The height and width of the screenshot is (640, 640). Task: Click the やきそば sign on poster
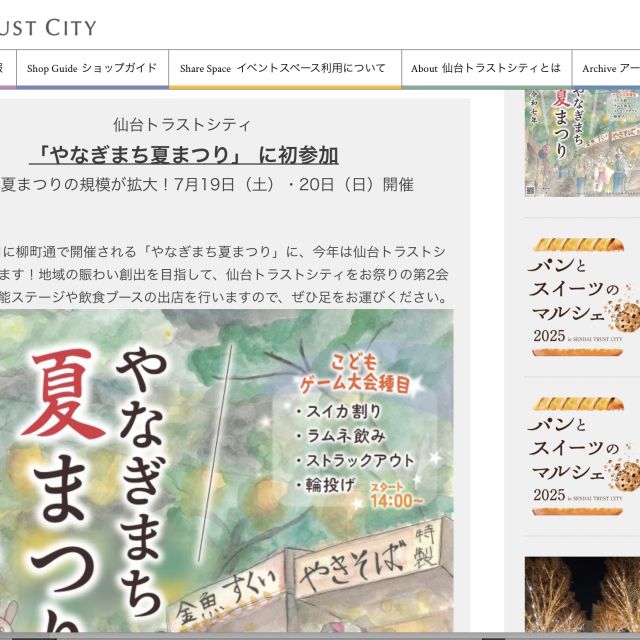[x=354, y=569]
